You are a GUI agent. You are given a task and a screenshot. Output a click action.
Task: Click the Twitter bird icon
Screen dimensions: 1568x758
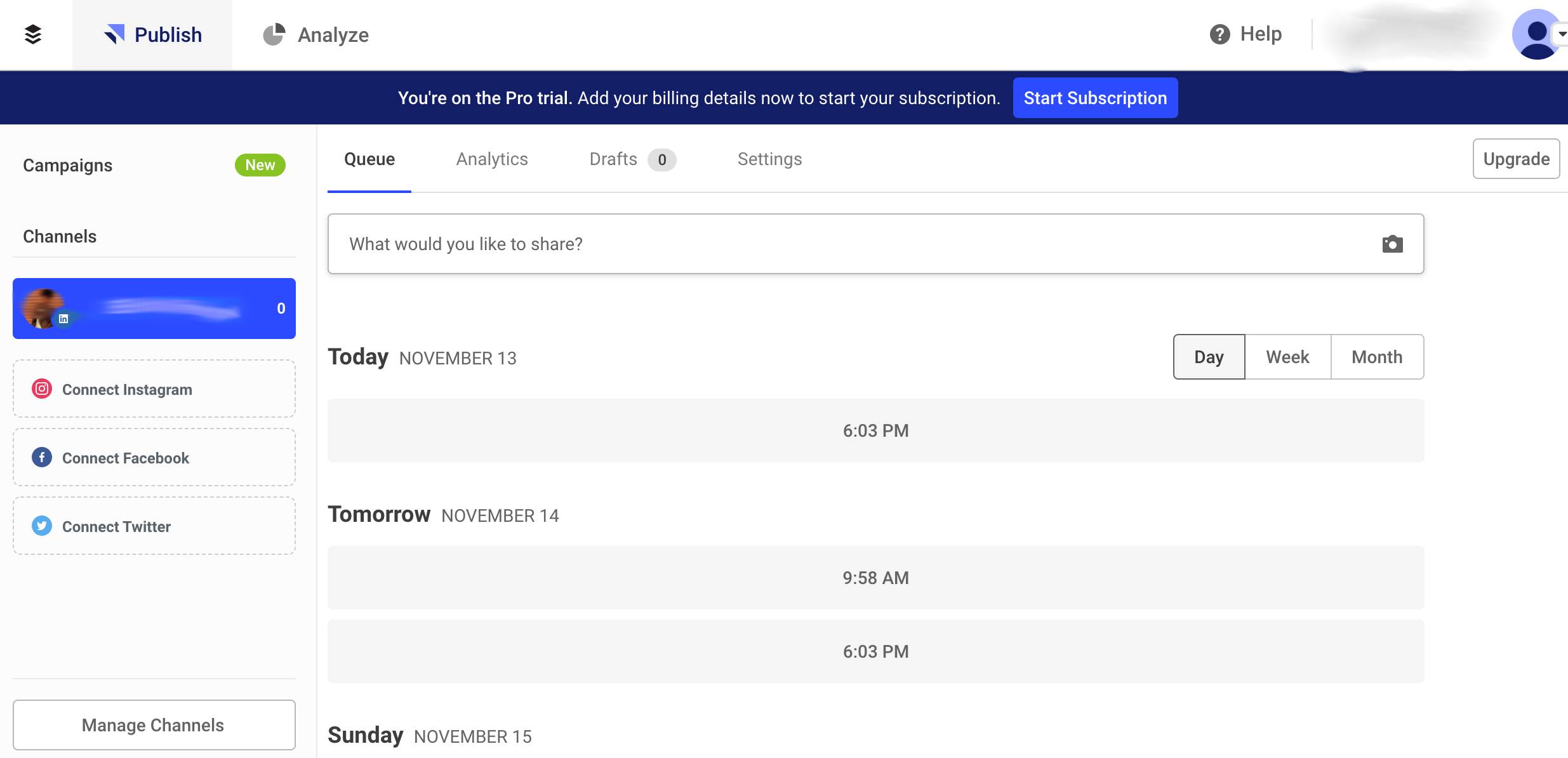click(42, 526)
